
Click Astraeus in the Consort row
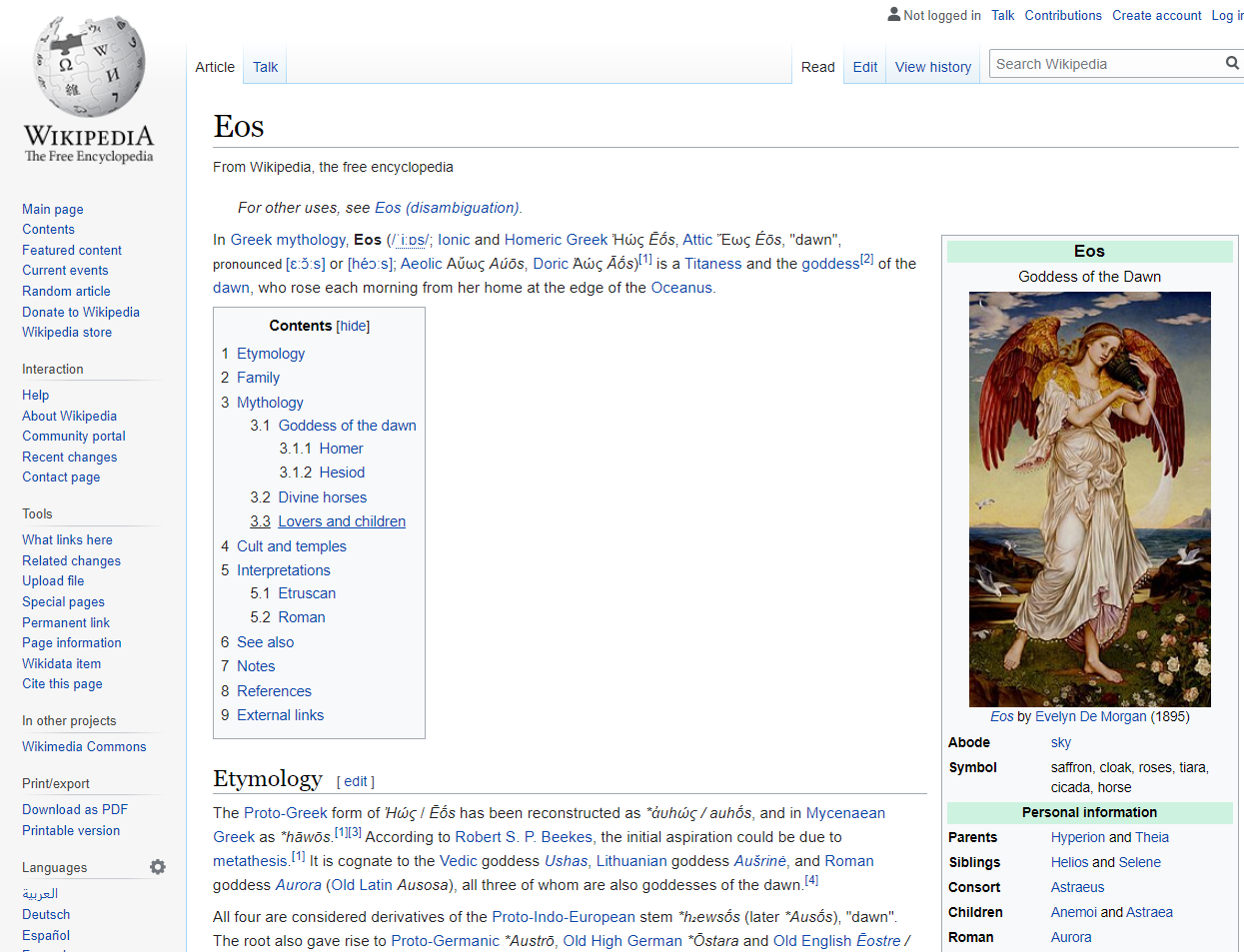[1078, 887]
